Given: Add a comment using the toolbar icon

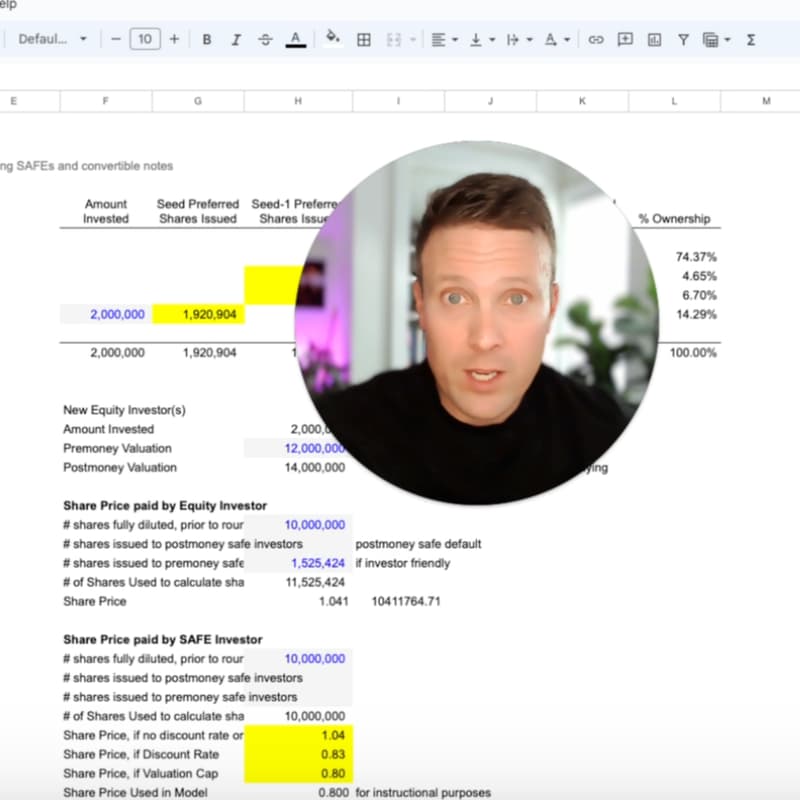Looking at the screenshot, I should coord(625,40).
